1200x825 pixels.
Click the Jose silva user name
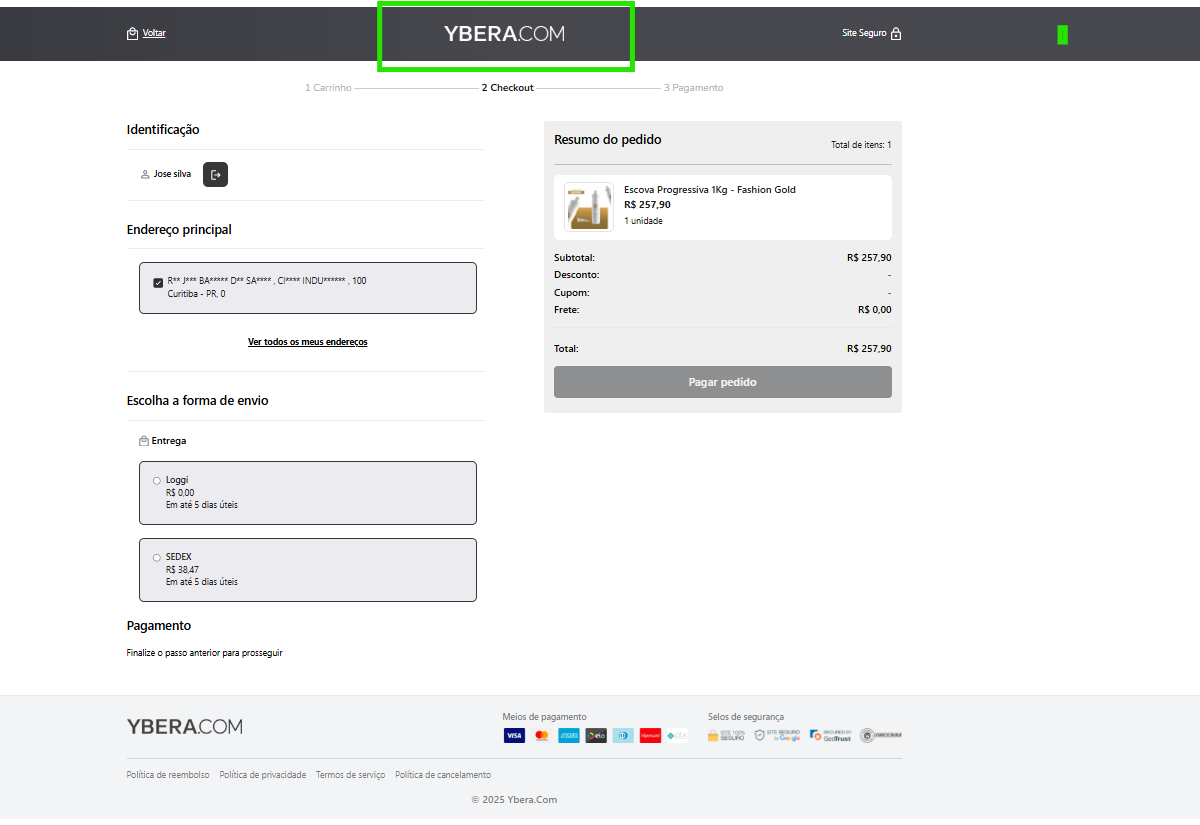click(172, 174)
